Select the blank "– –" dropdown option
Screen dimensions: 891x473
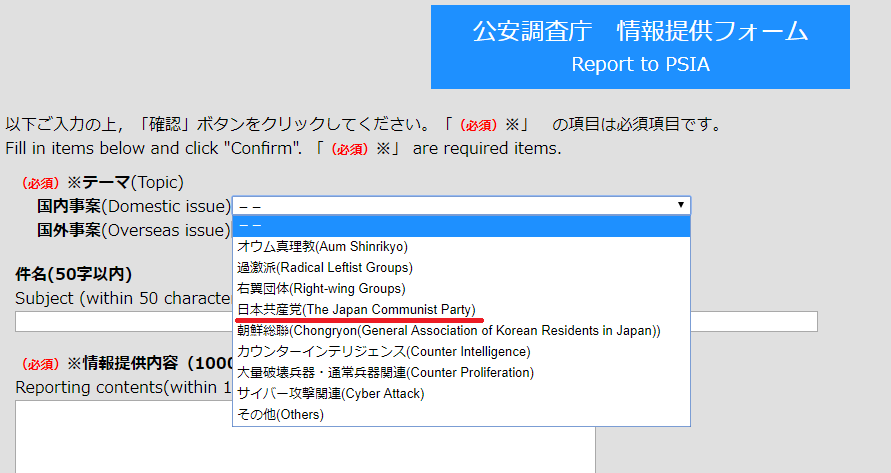461,226
